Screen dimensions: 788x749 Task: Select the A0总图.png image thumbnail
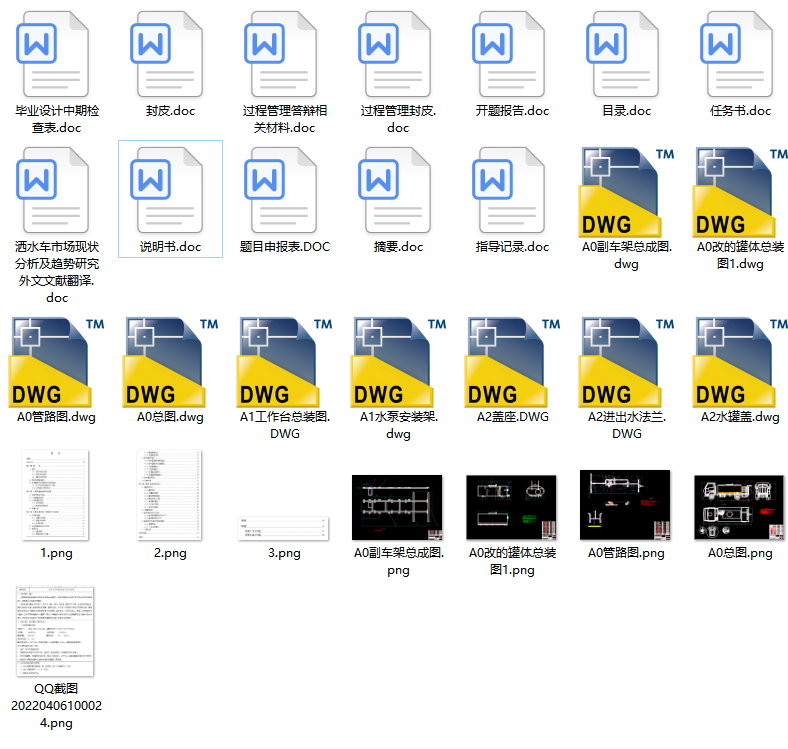pyautogui.click(x=740, y=506)
